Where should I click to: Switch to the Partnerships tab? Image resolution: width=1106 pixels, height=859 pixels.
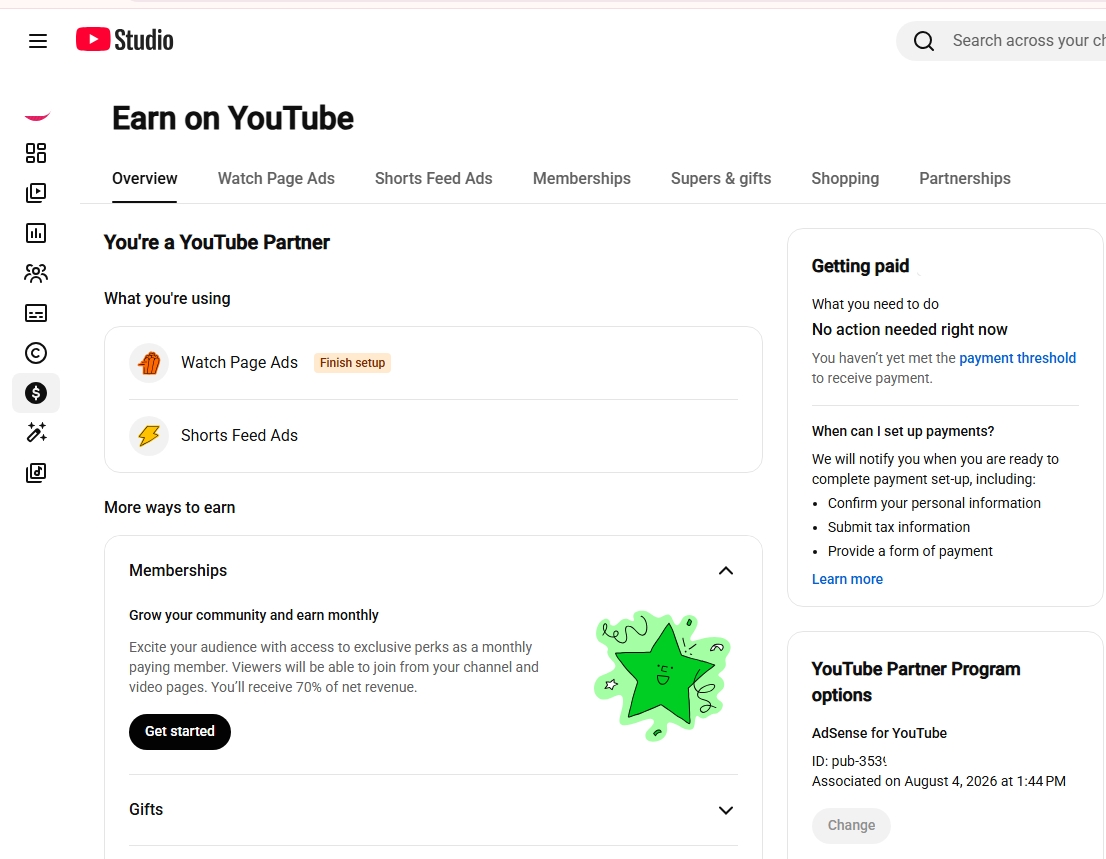965,178
